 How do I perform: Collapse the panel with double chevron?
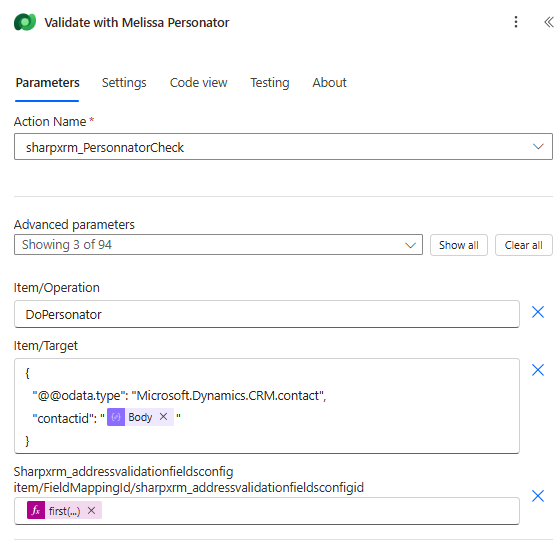click(548, 22)
